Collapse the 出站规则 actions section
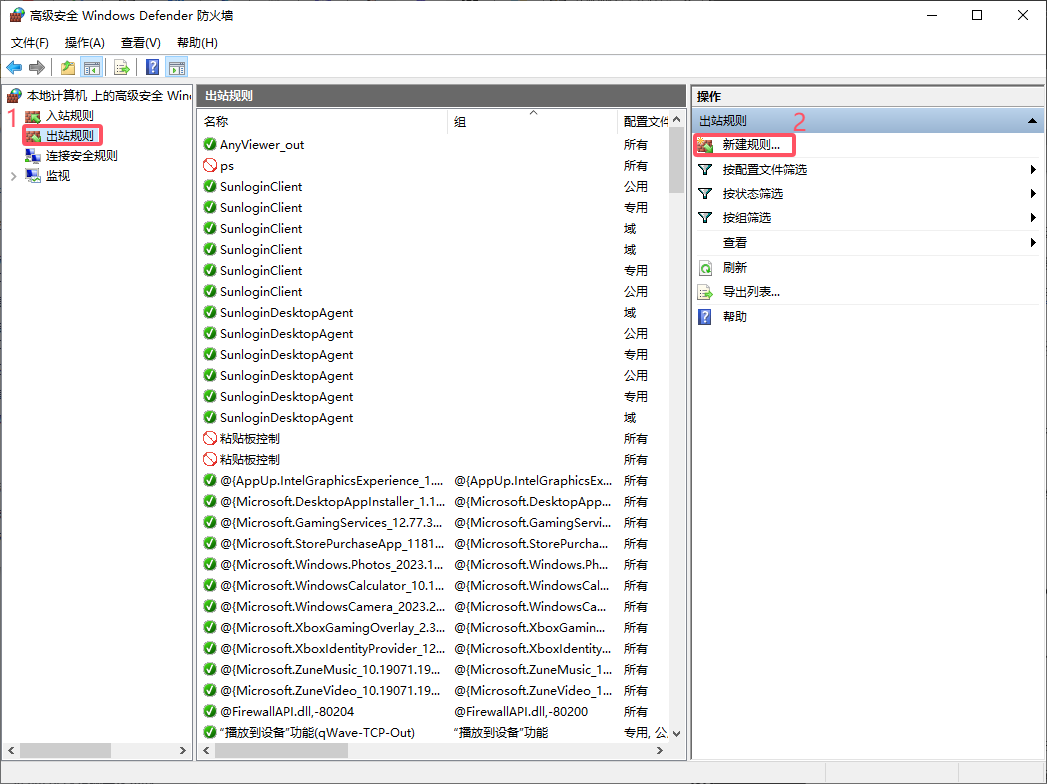 coord(1031,120)
